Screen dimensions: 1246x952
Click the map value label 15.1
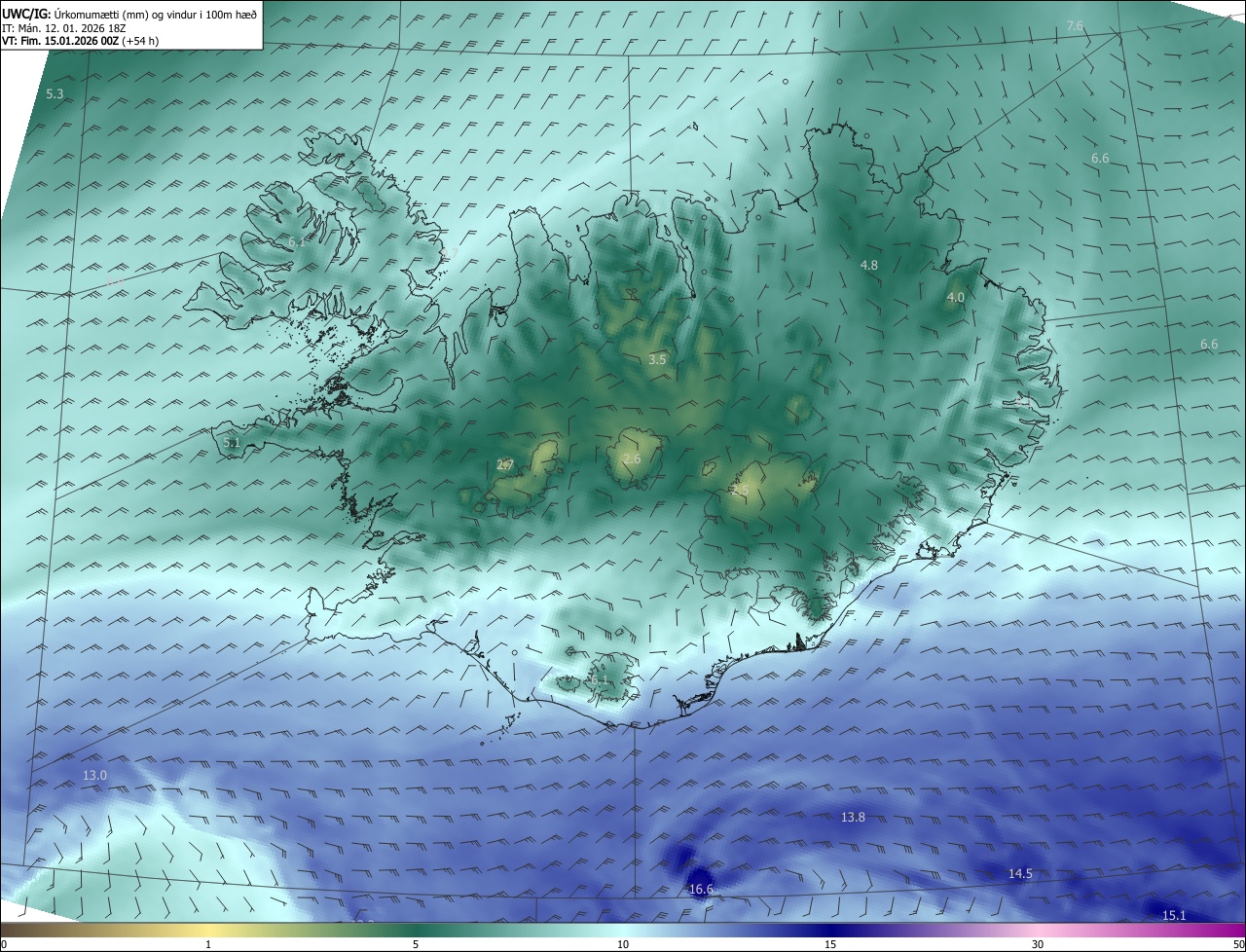pos(1174,916)
